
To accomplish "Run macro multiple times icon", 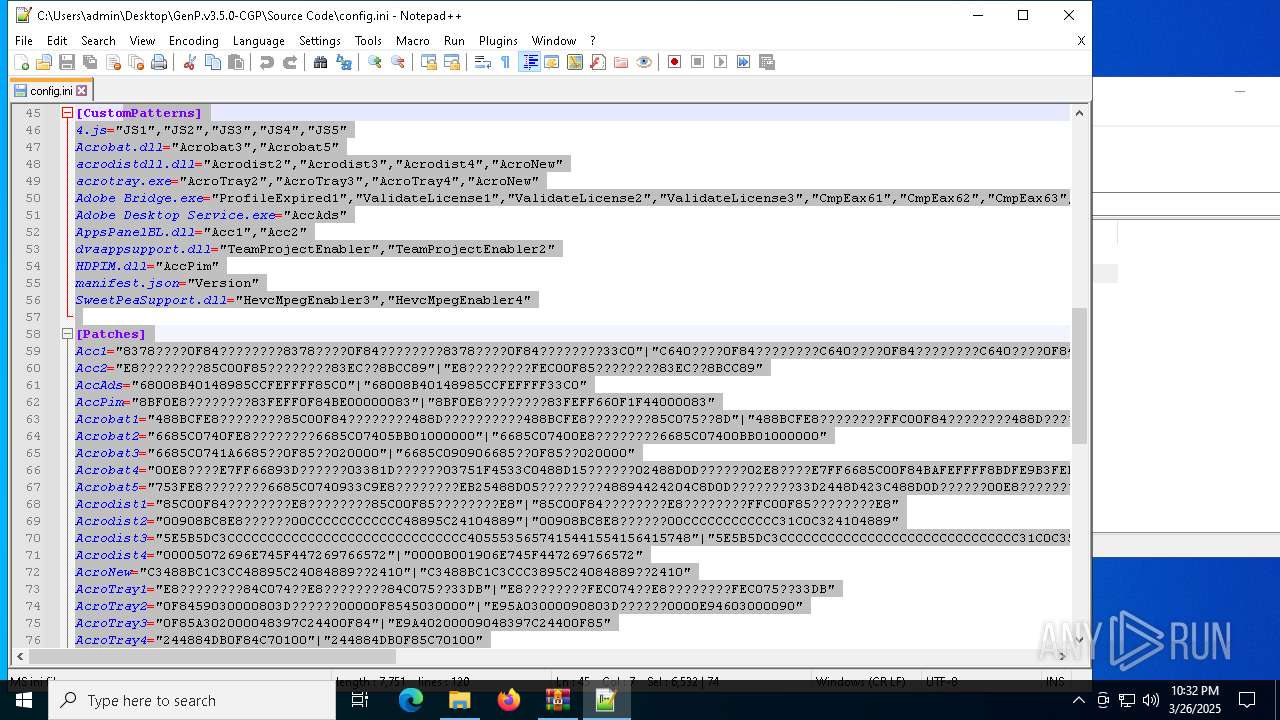I will click(743, 62).
